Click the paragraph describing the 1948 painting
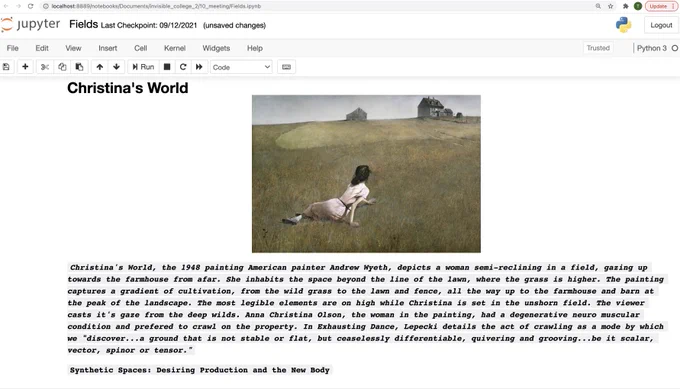The height and width of the screenshot is (389, 680). [366, 309]
